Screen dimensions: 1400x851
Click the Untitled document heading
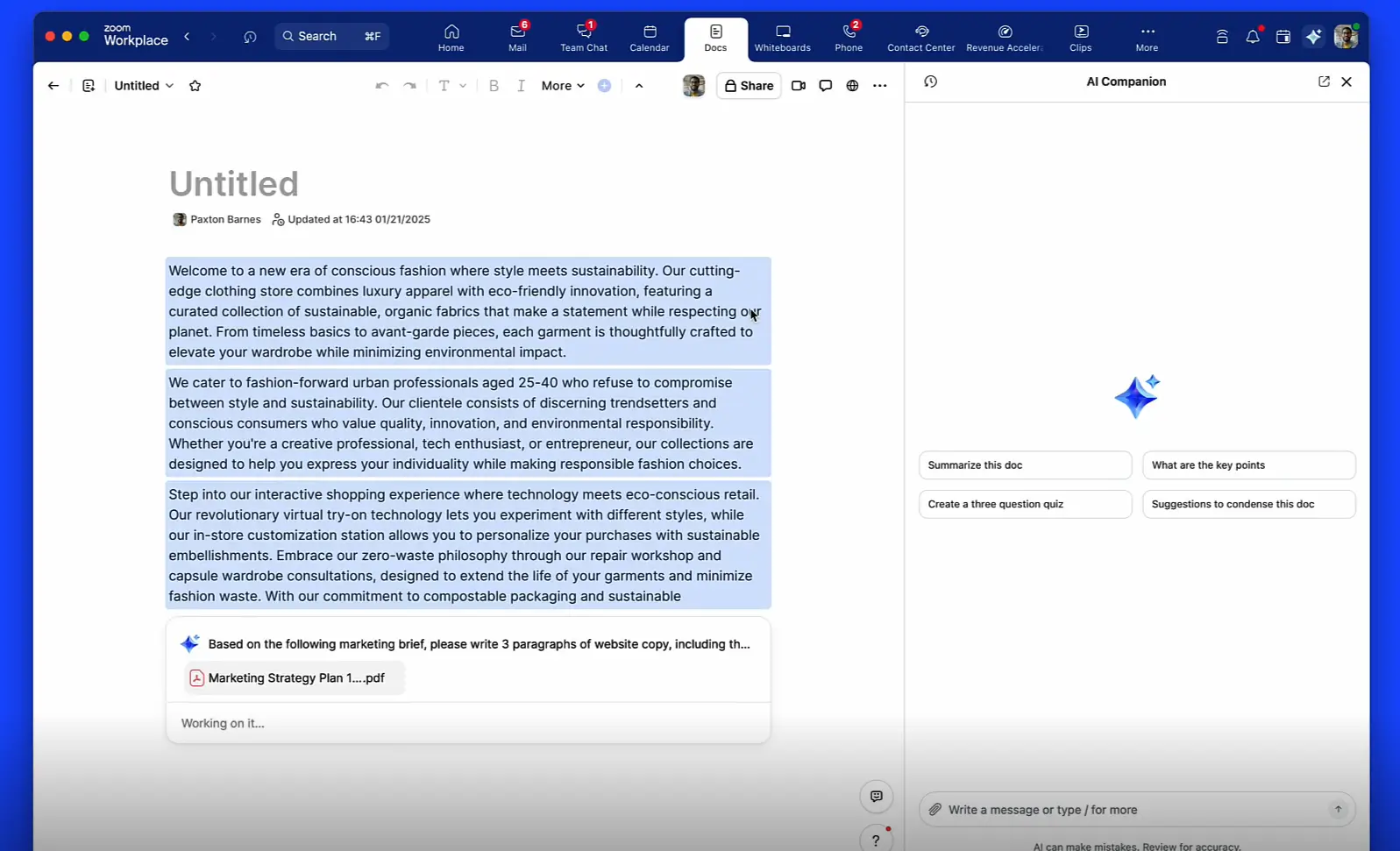point(234,184)
